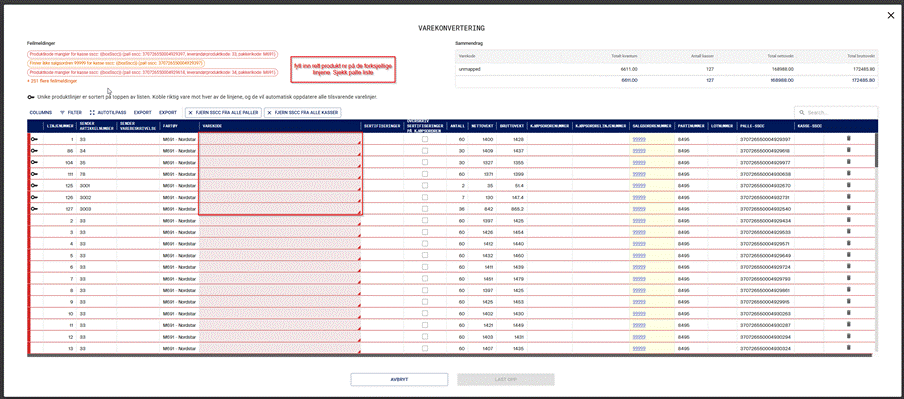Tick the override certifications checkbox on line 86

coord(425,151)
